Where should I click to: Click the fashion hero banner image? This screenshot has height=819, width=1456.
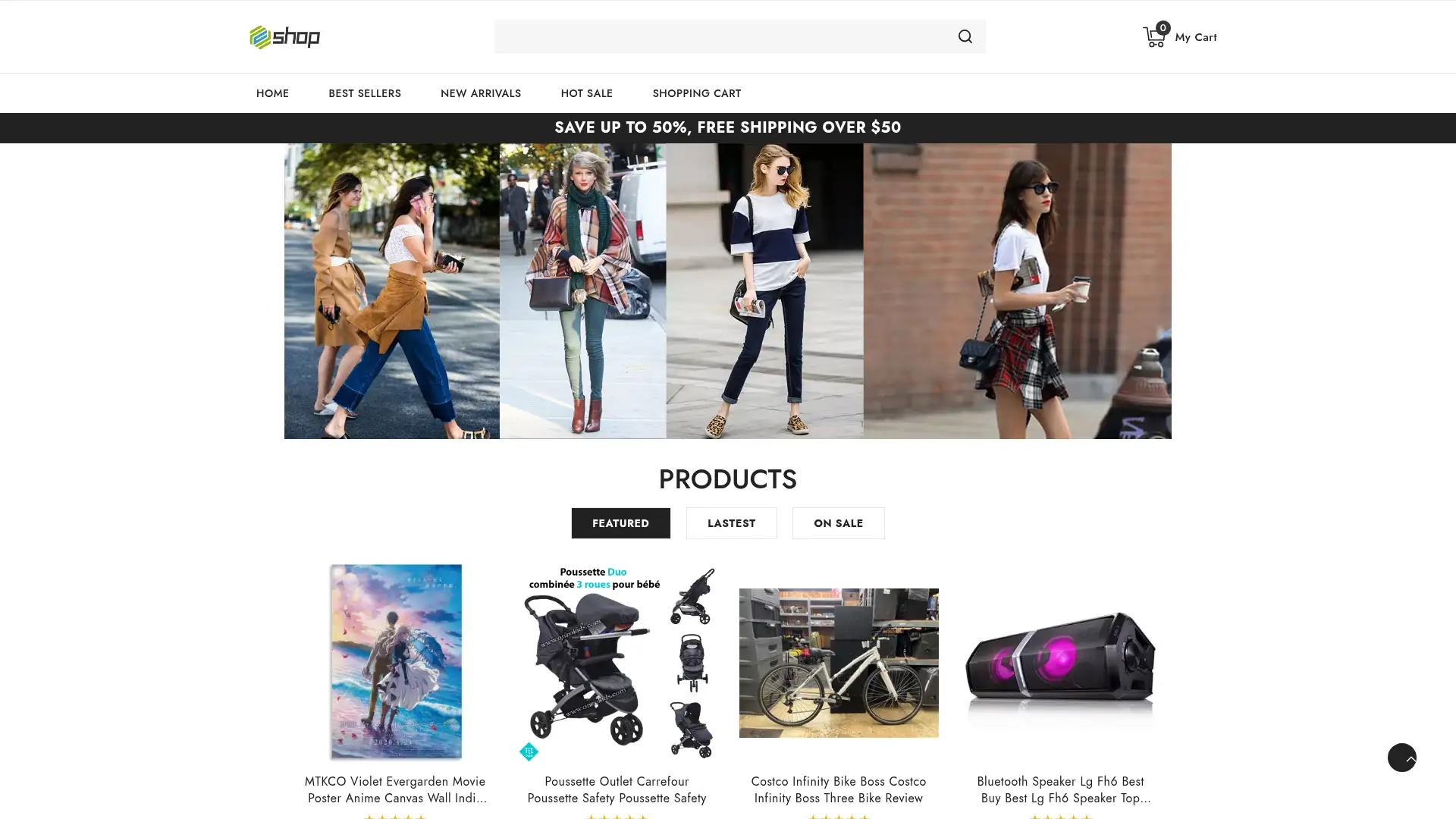(x=727, y=290)
